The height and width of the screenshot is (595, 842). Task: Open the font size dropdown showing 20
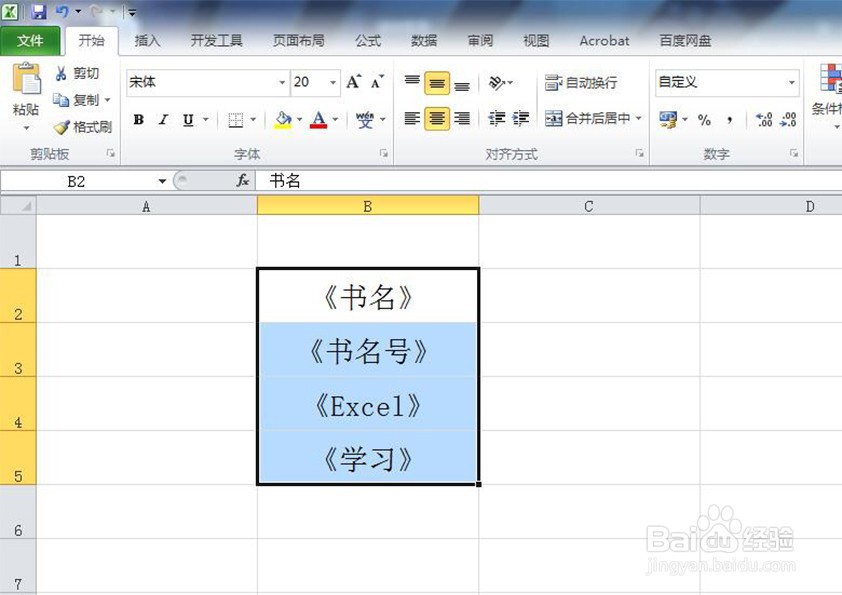[333, 82]
